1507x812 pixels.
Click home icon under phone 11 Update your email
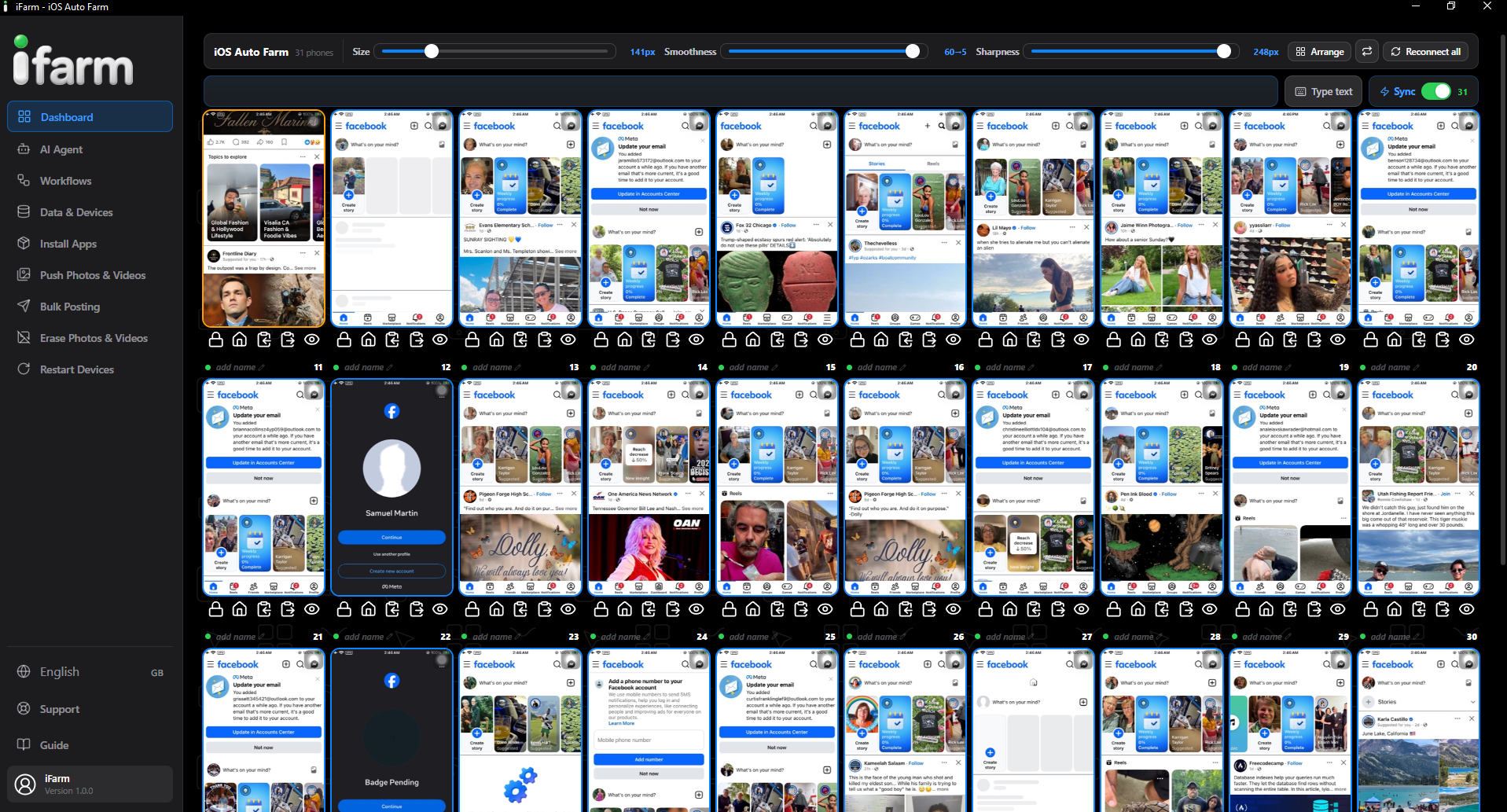(x=240, y=609)
